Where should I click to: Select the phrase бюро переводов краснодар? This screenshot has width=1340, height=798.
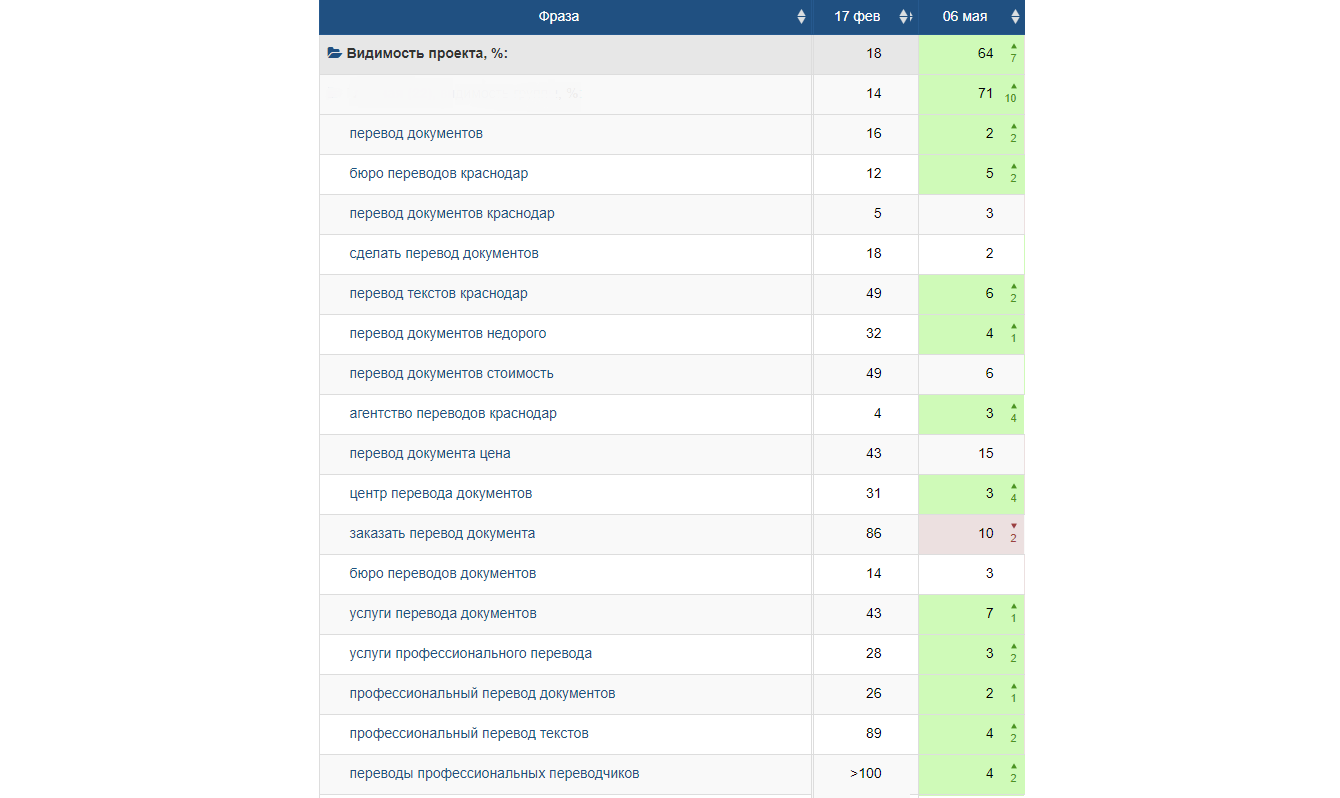(x=439, y=174)
